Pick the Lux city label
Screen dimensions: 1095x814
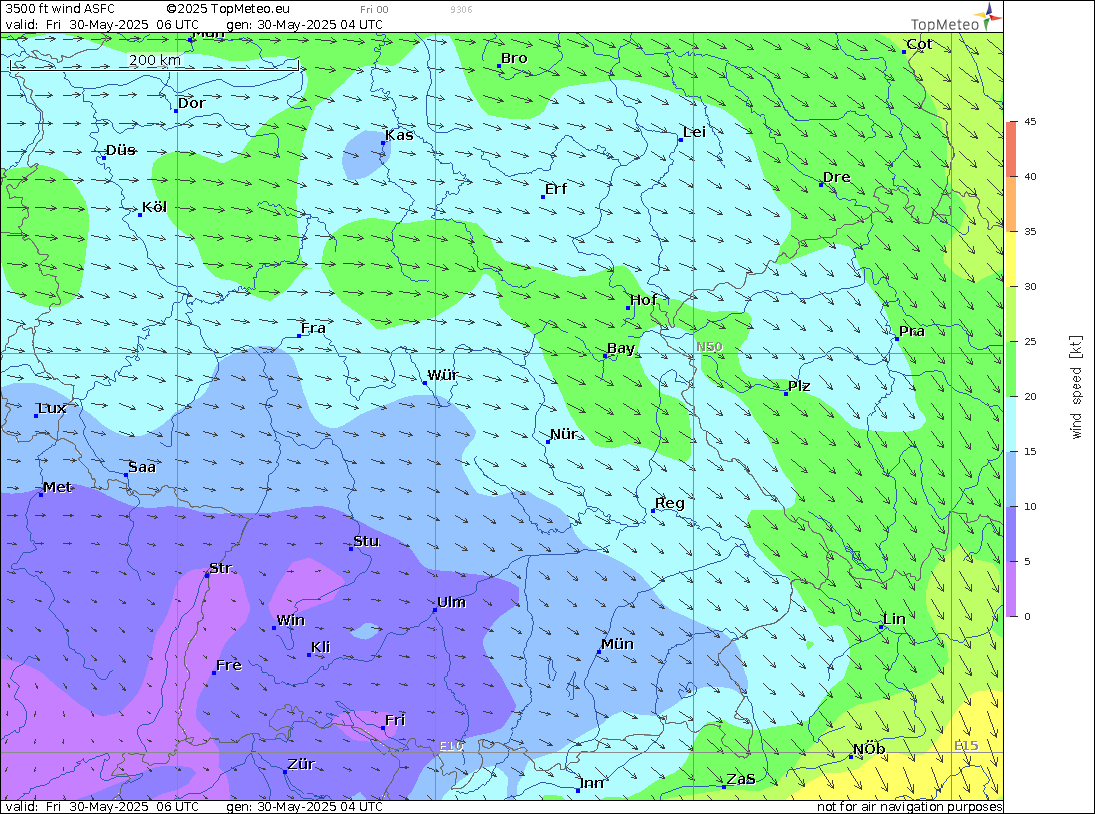[52, 408]
